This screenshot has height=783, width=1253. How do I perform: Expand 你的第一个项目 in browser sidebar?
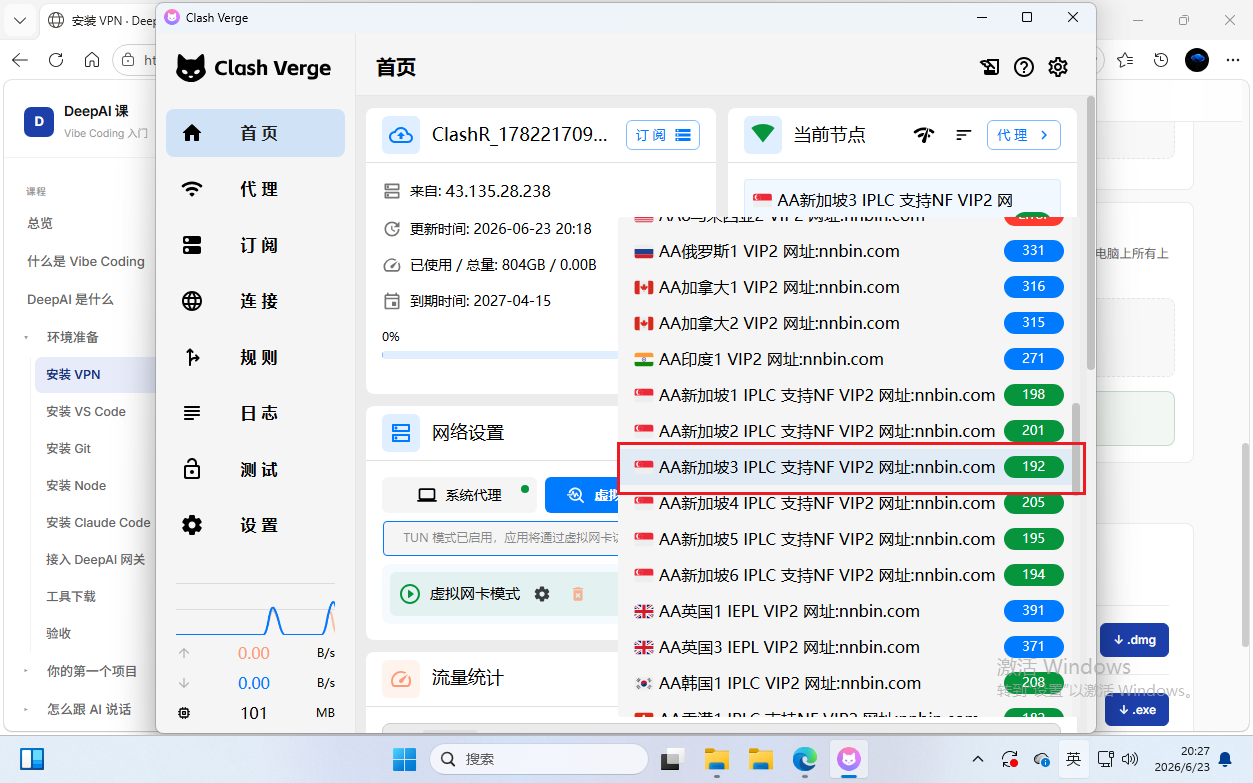pos(27,671)
